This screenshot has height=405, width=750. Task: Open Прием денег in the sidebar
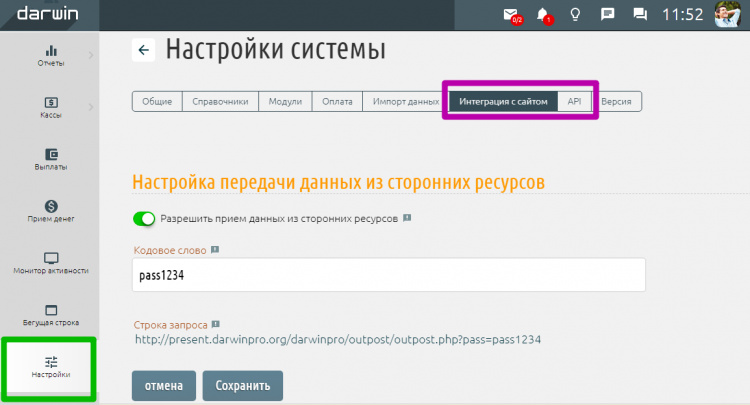[50, 210]
